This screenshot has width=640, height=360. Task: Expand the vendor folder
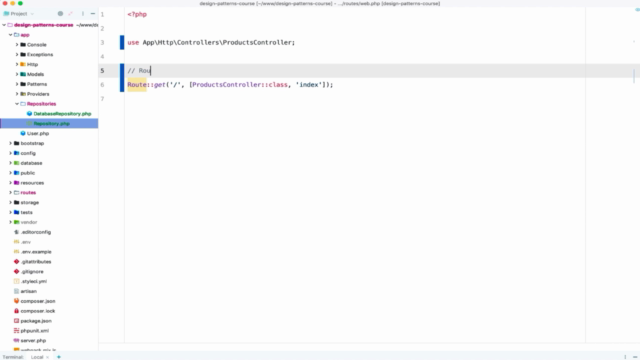coord(11,222)
